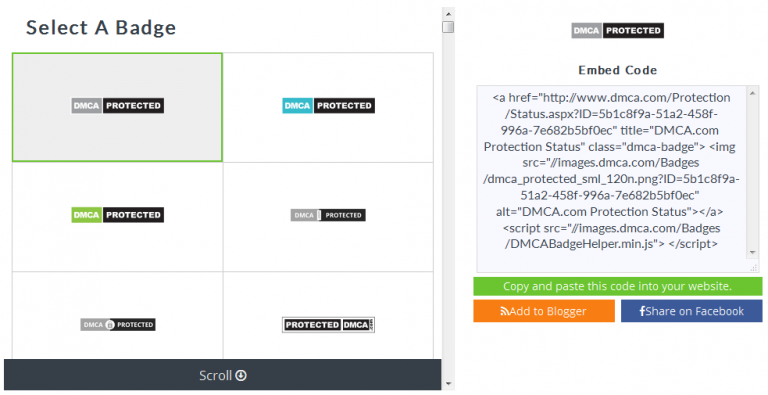This screenshot has height=395, width=768.
Task: Click the down-arrow icon next to Scroll
Action: [241, 375]
